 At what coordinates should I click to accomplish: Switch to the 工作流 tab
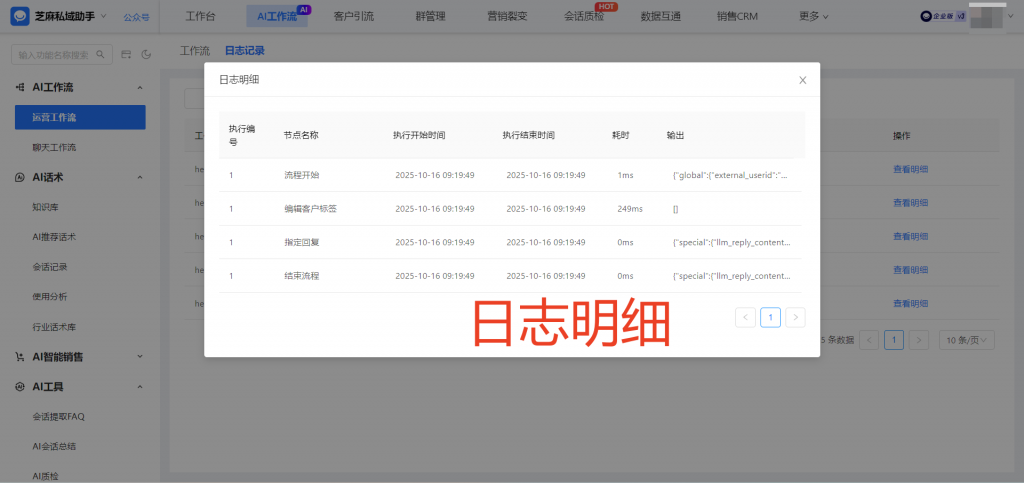195,50
